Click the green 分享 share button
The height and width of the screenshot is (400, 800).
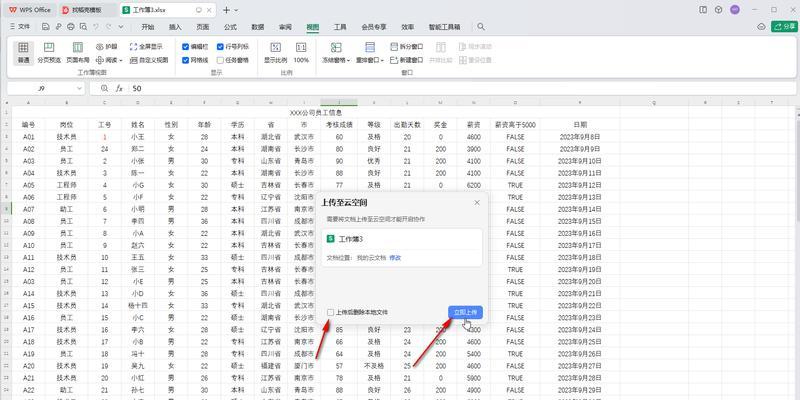pos(784,27)
